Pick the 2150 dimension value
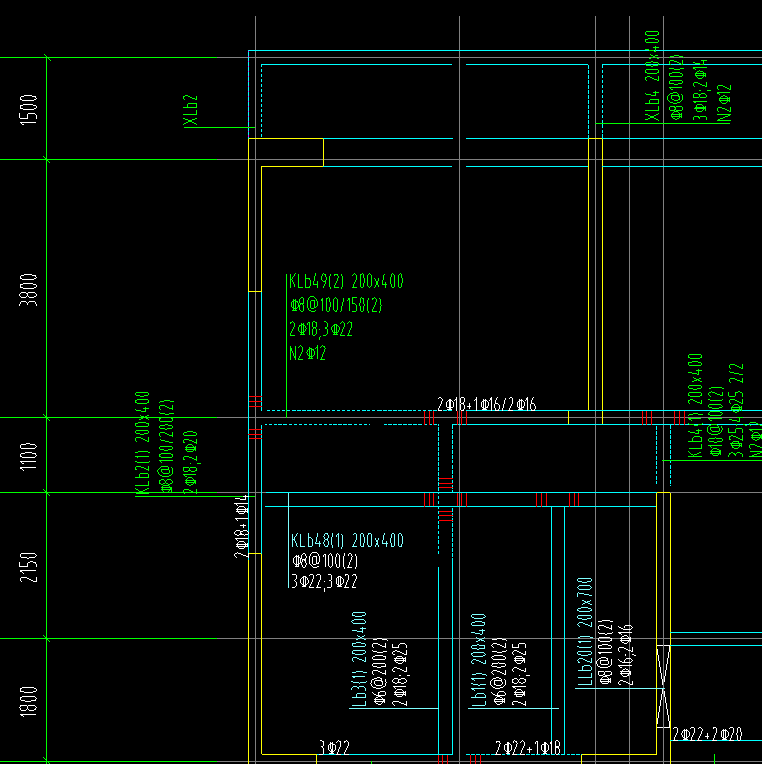The width and height of the screenshot is (762, 764). [x=28, y=567]
